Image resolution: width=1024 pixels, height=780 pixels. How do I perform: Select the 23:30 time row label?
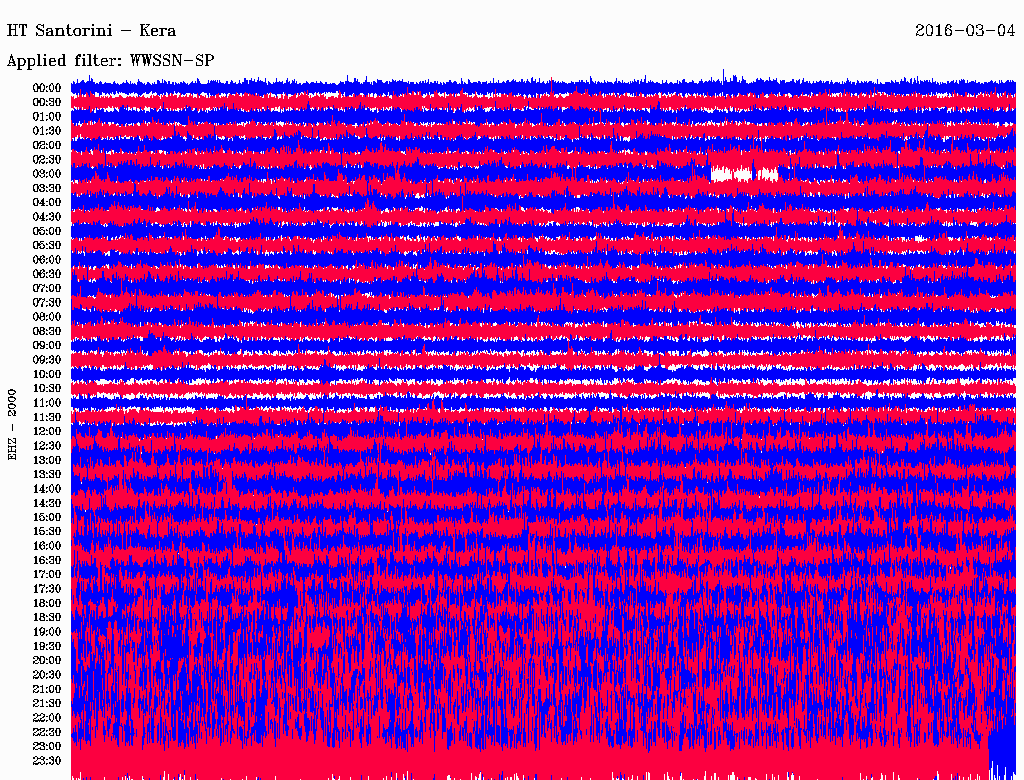[x=47, y=760]
